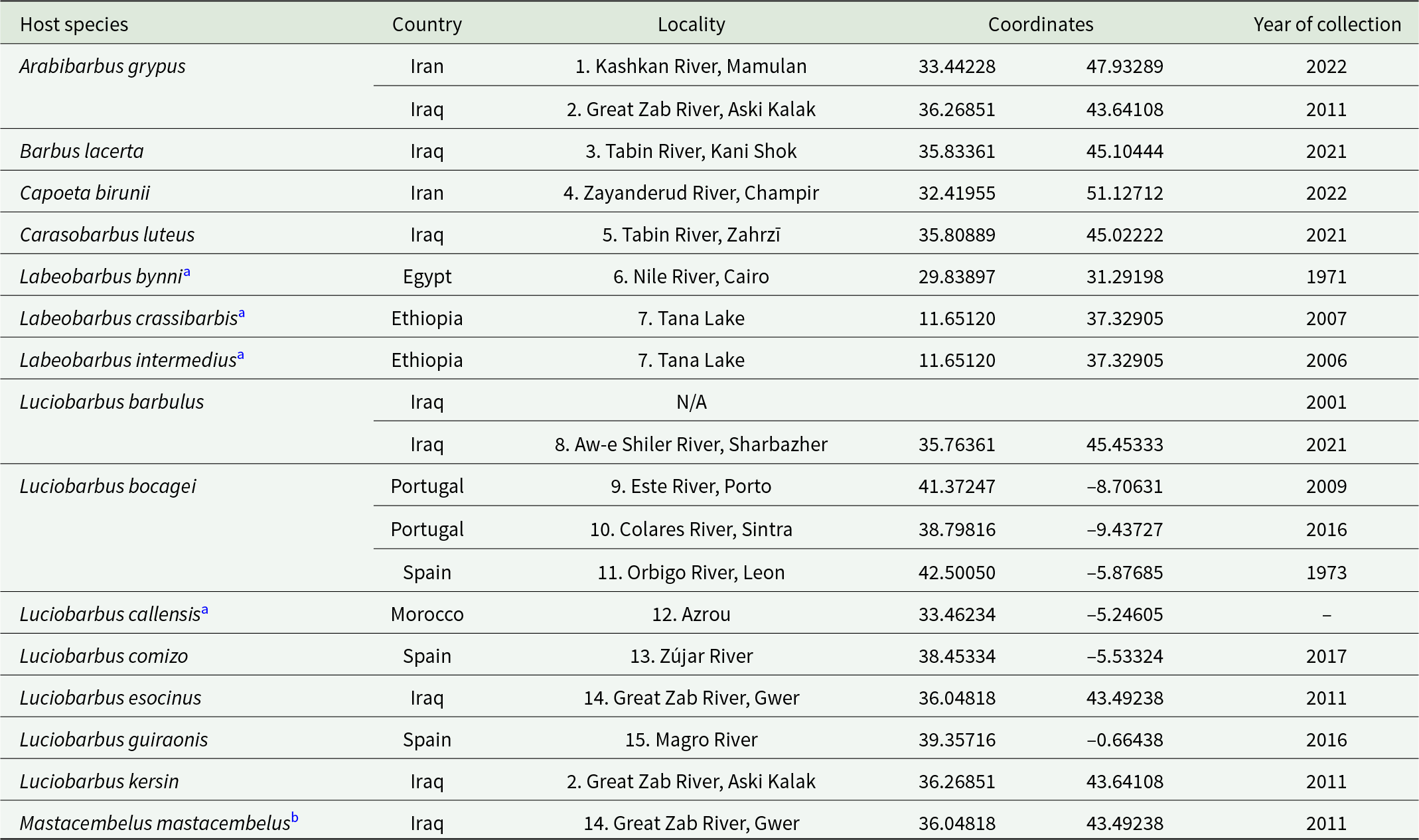
Task: Select the Host species column header
Action: [x=74, y=25]
